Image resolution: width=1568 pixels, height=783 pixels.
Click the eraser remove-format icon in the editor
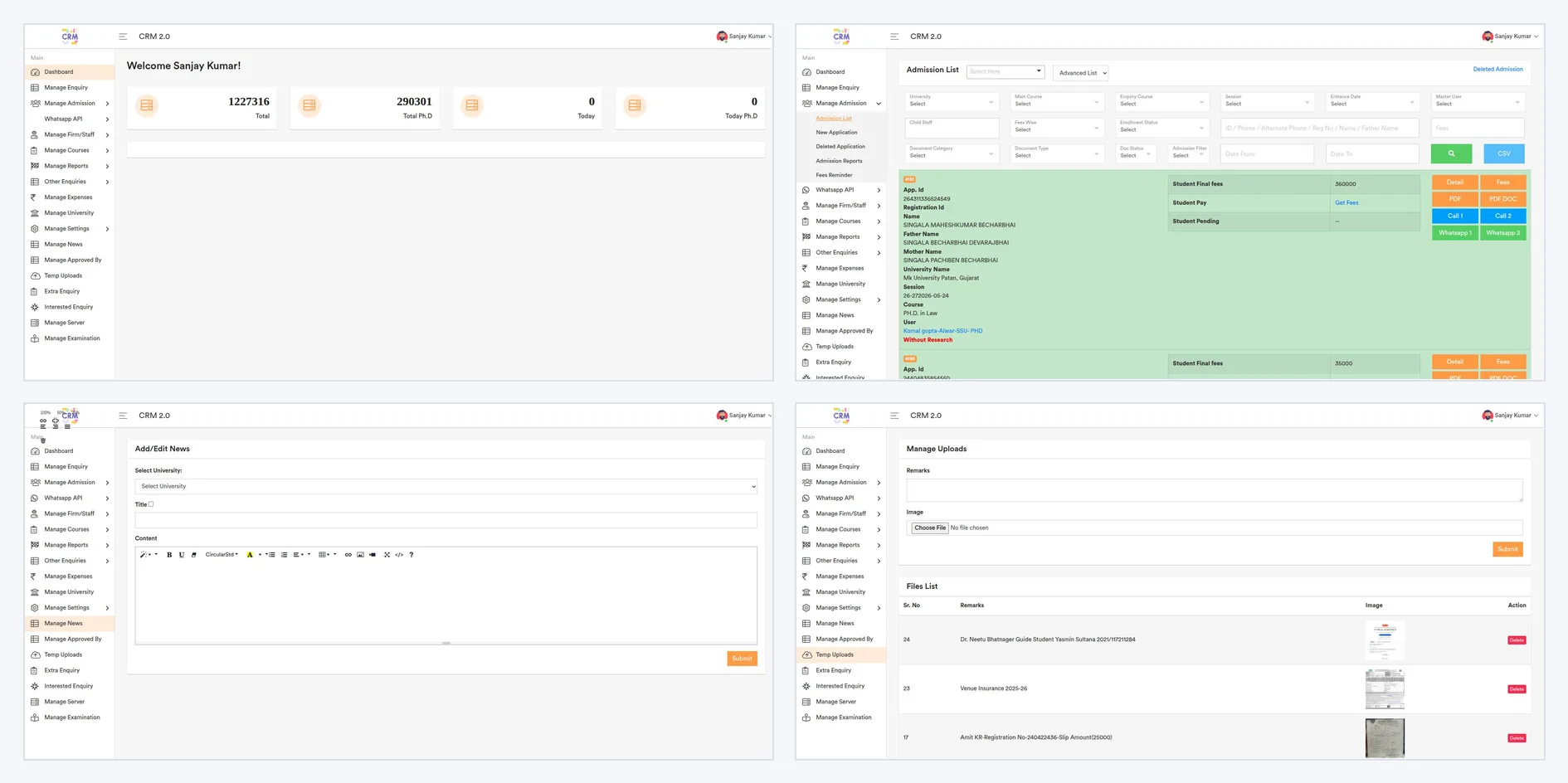point(194,555)
